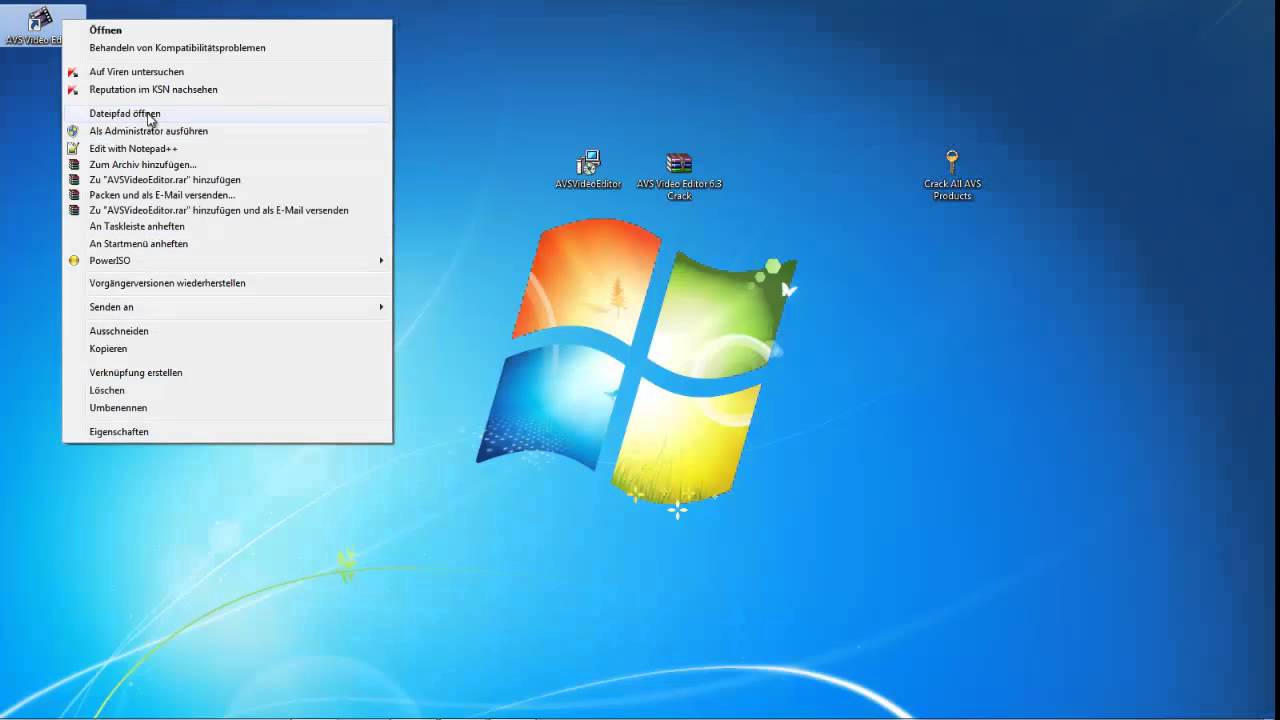The height and width of the screenshot is (720, 1280).
Task: Choose Auf Viren untersuchen
Action: point(227,72)
